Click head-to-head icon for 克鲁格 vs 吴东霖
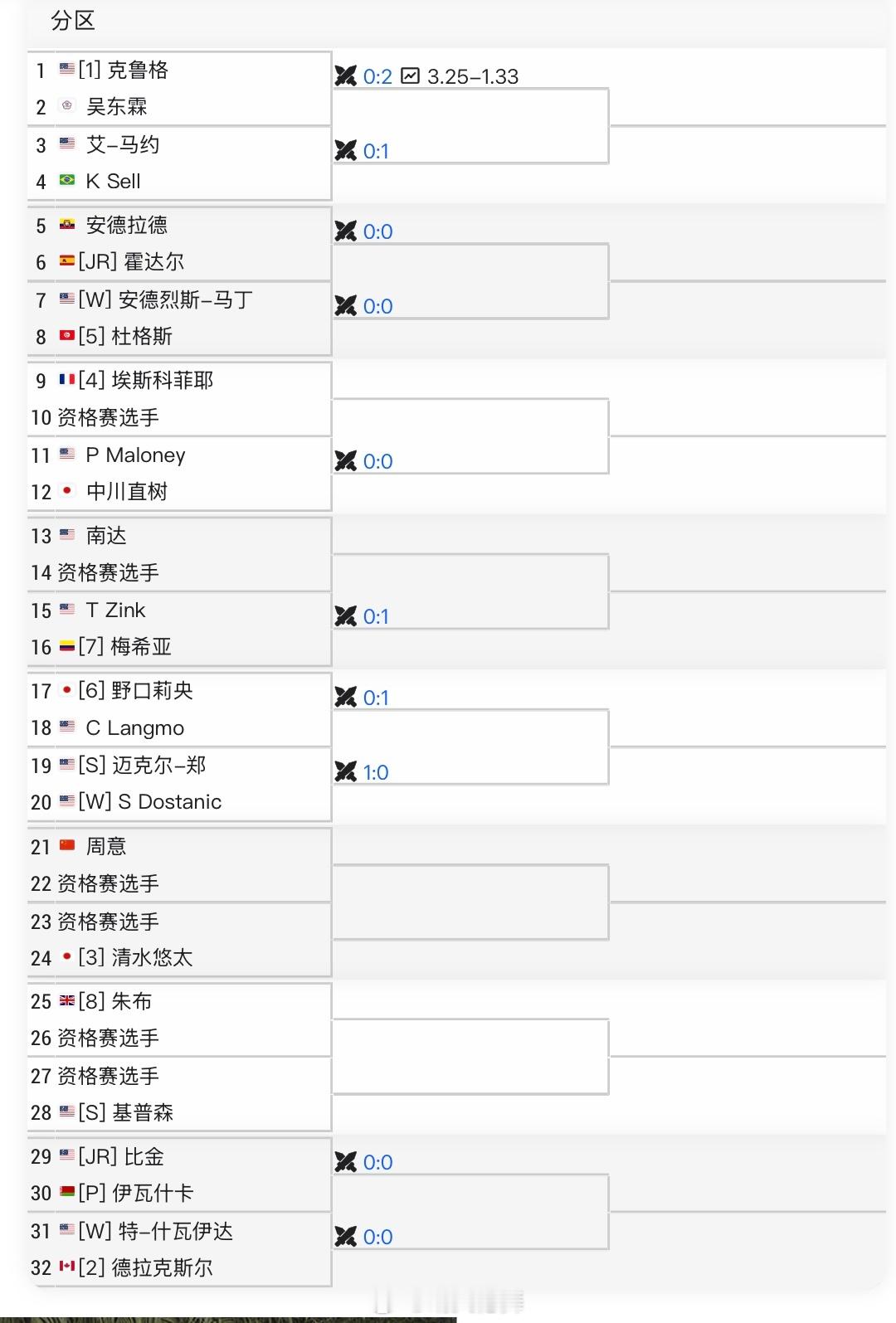The width and height of the screenshot is (896, 1323). coord(345,76)
